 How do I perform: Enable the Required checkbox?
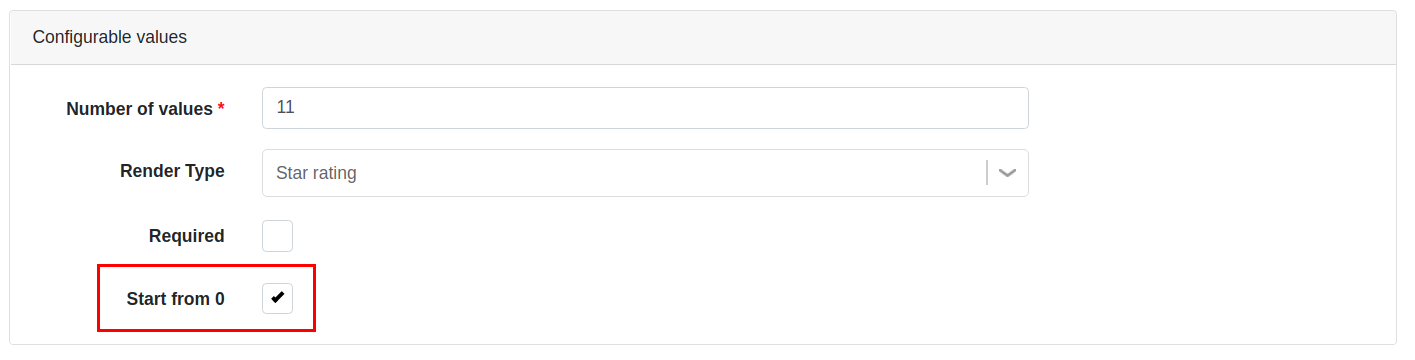pyautogui.click(x=277, y=236)
